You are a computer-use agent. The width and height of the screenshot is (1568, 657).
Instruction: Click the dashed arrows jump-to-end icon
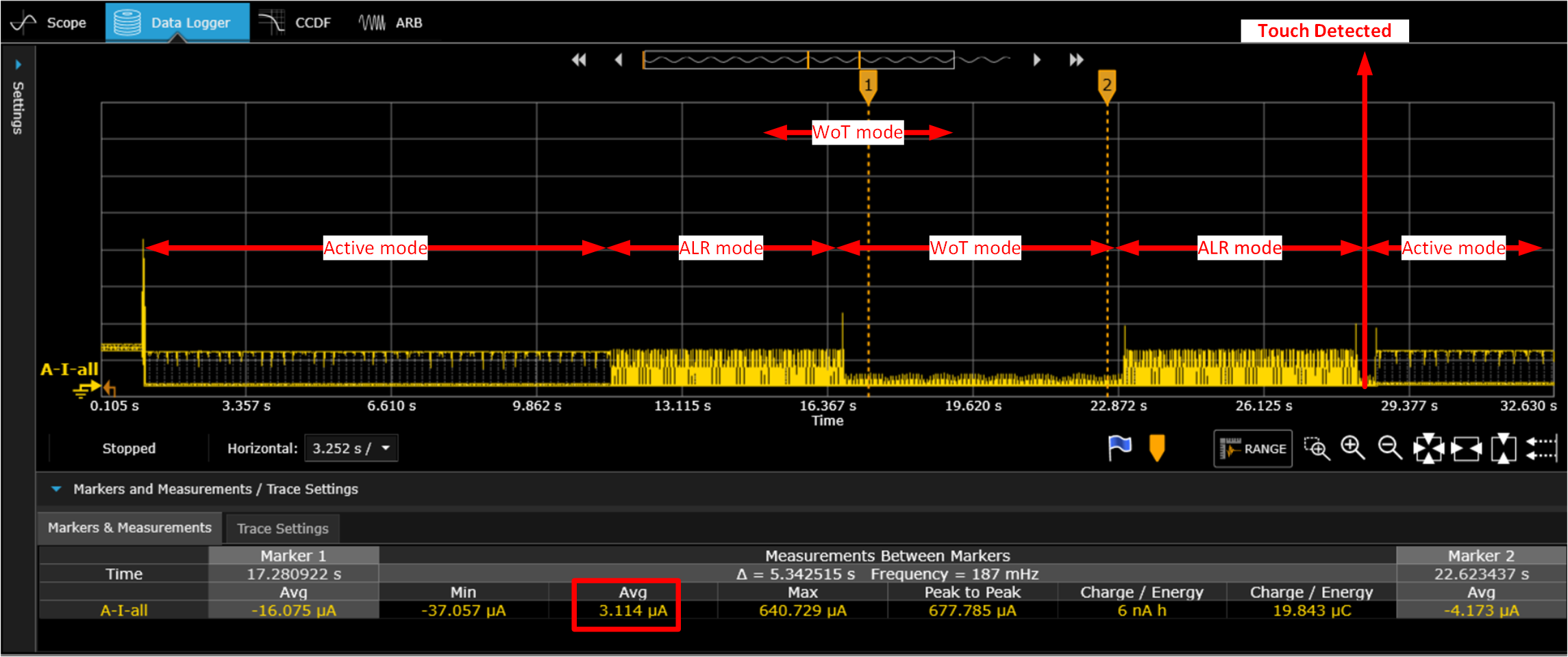1542,449
